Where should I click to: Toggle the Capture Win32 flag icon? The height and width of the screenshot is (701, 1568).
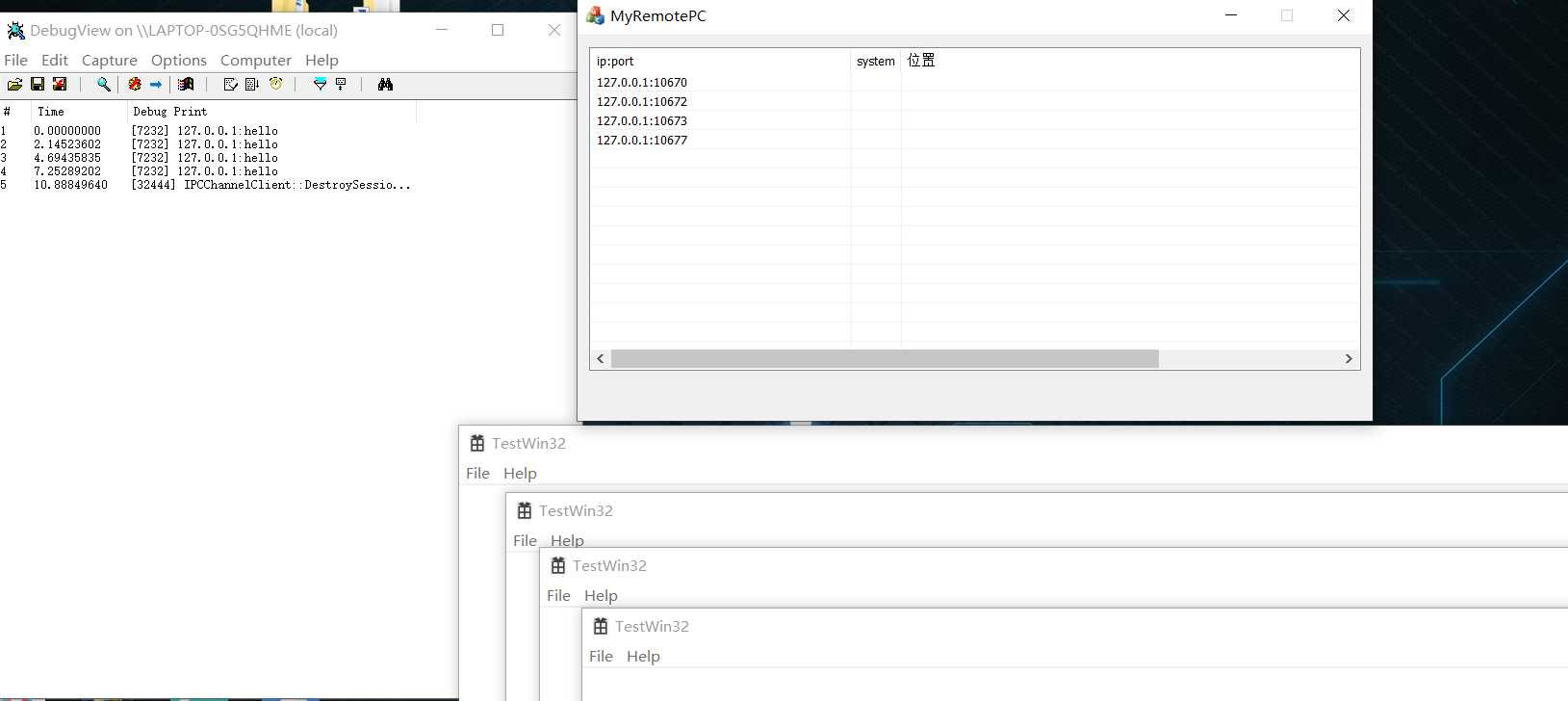pyautogui.click(x=187, y=85)
